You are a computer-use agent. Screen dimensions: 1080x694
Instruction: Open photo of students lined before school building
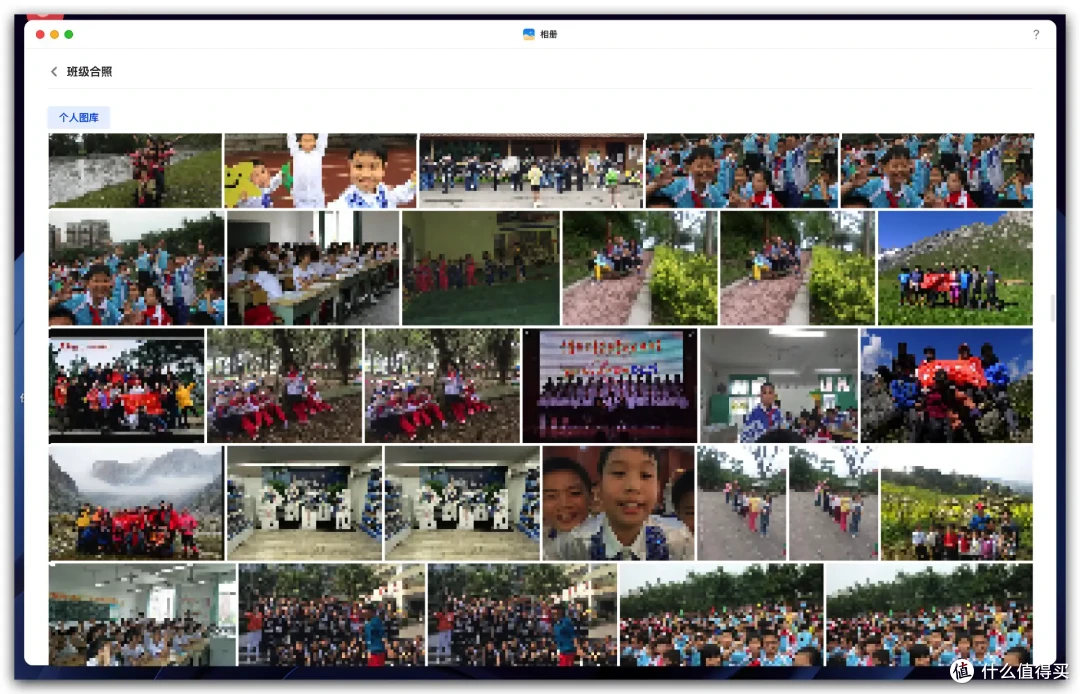click(531, 171)
